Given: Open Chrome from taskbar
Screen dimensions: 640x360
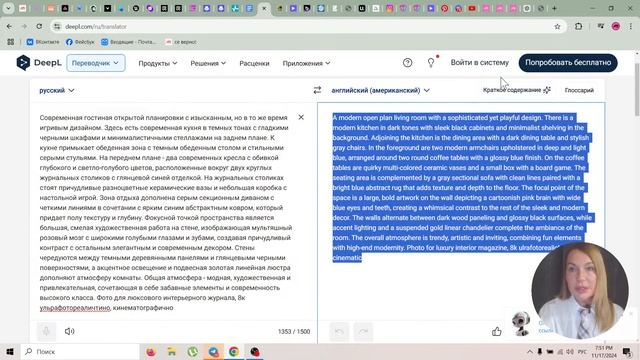Looking at the screenshot, I should (234, 351).
